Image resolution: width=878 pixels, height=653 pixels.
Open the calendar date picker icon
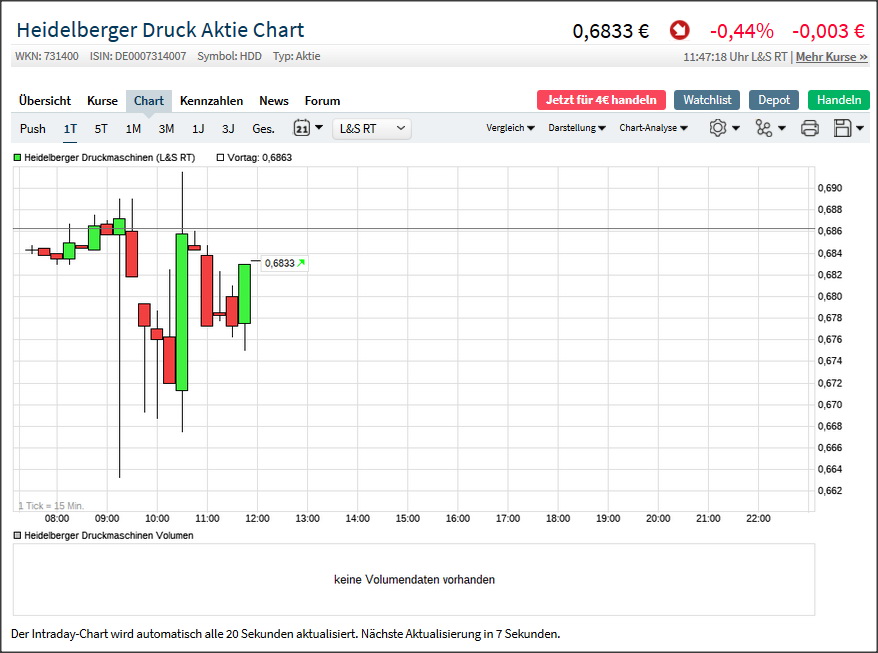click(x=302, y=128)
